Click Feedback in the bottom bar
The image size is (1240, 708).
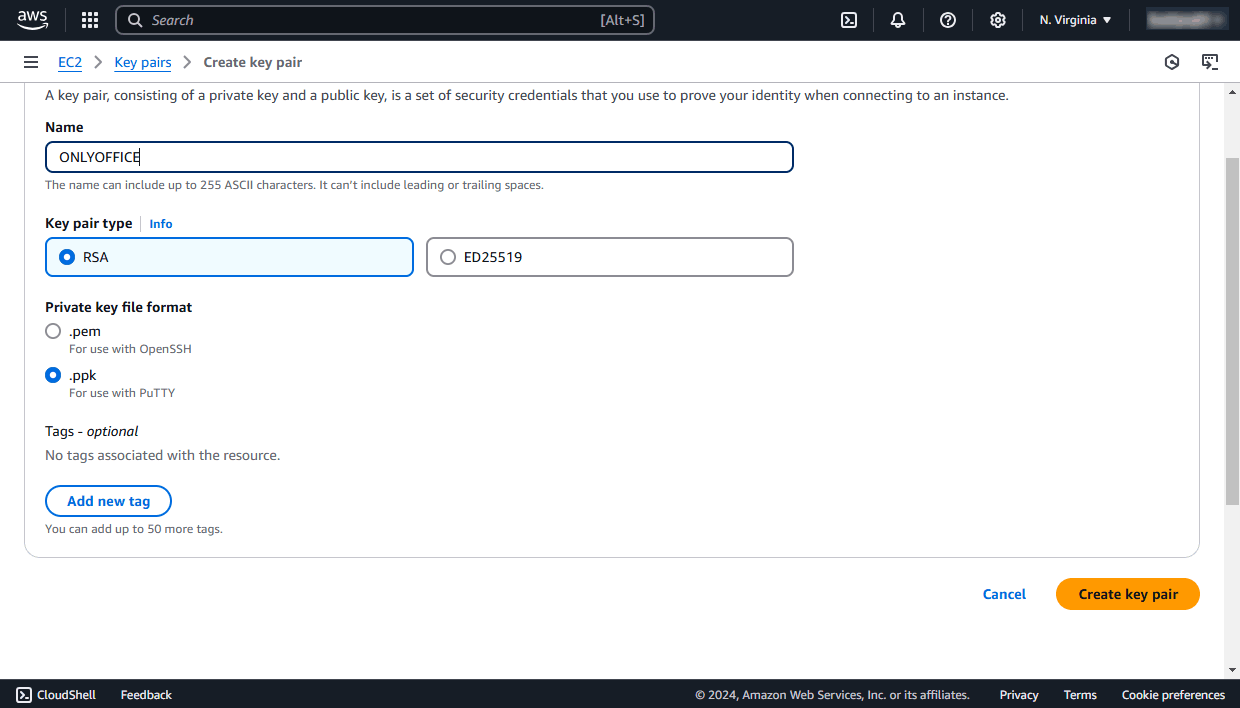145,694
